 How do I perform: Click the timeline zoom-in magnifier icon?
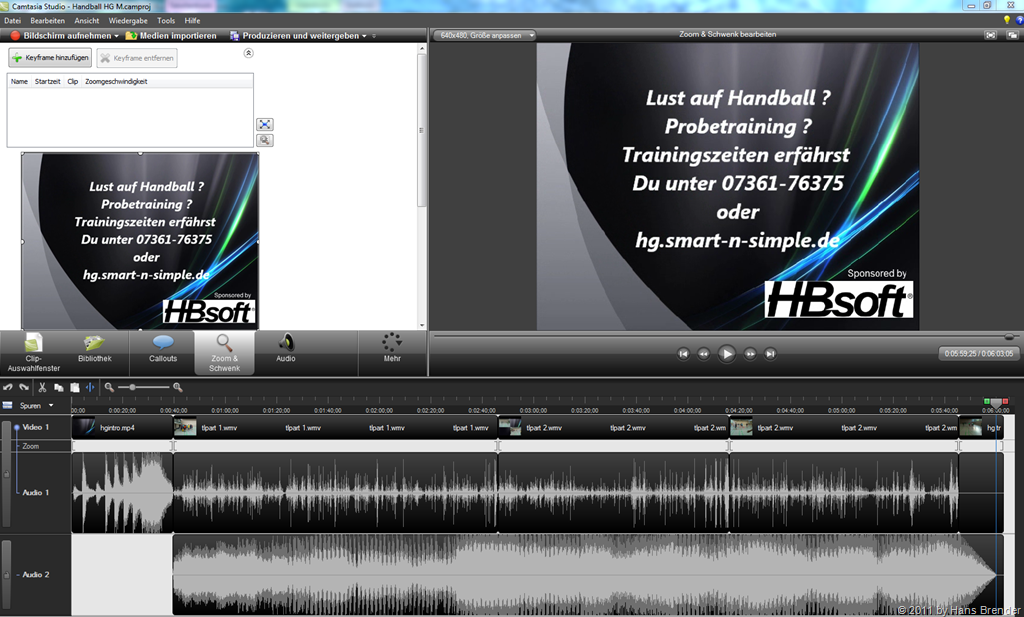click(178, 387)
